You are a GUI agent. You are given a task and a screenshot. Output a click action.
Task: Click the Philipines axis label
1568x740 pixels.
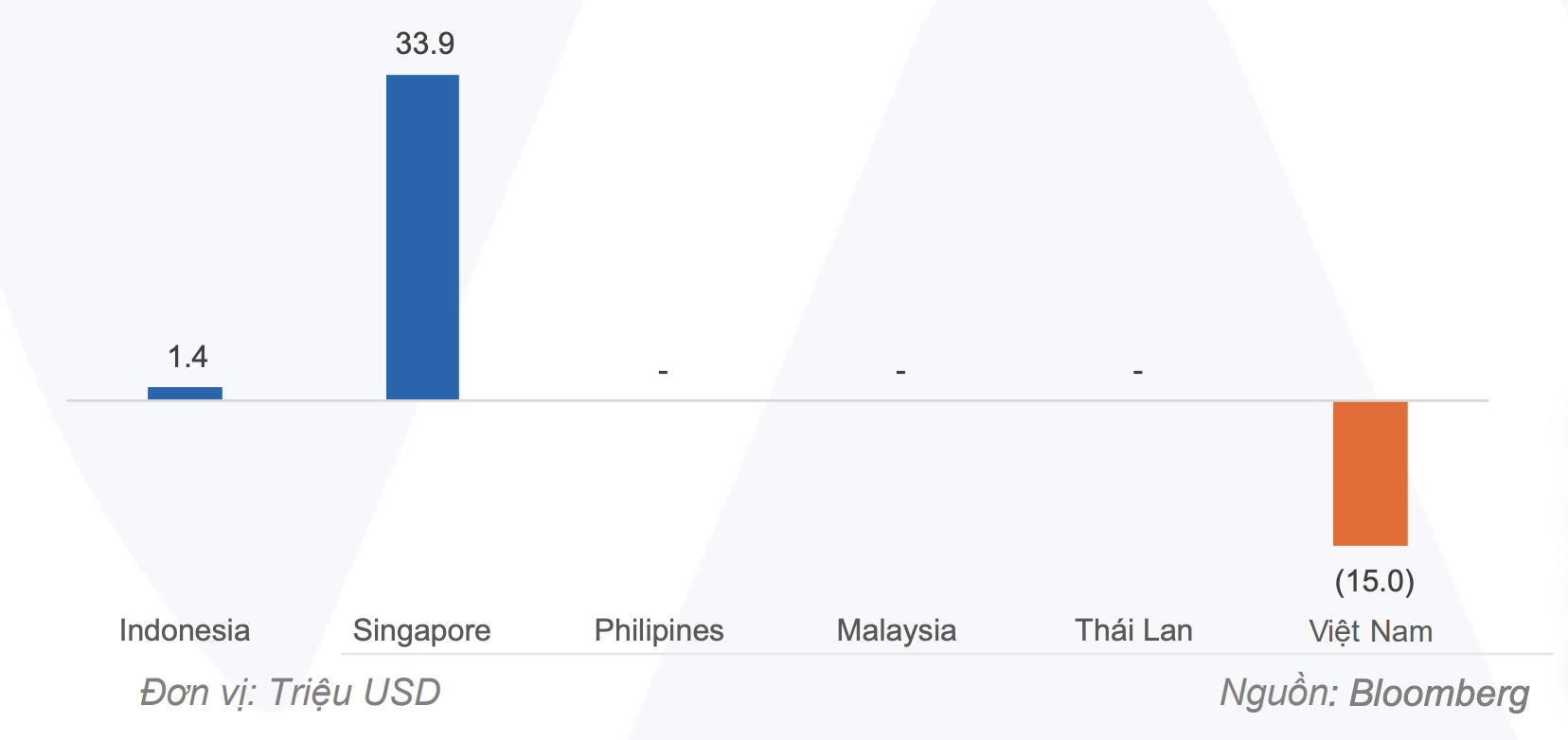pyautogui.click(x=659, y=630)
